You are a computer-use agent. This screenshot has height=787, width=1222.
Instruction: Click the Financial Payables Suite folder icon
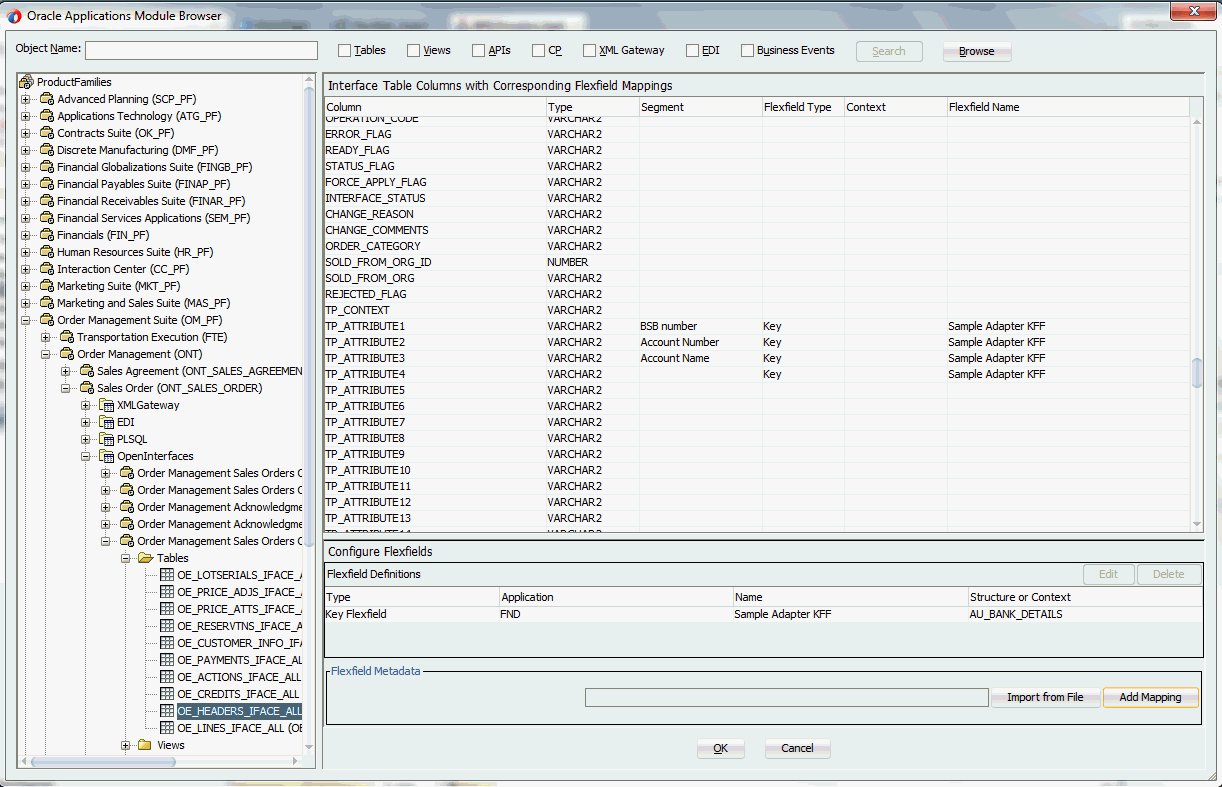pyautogui.click(x=47, y=184)
